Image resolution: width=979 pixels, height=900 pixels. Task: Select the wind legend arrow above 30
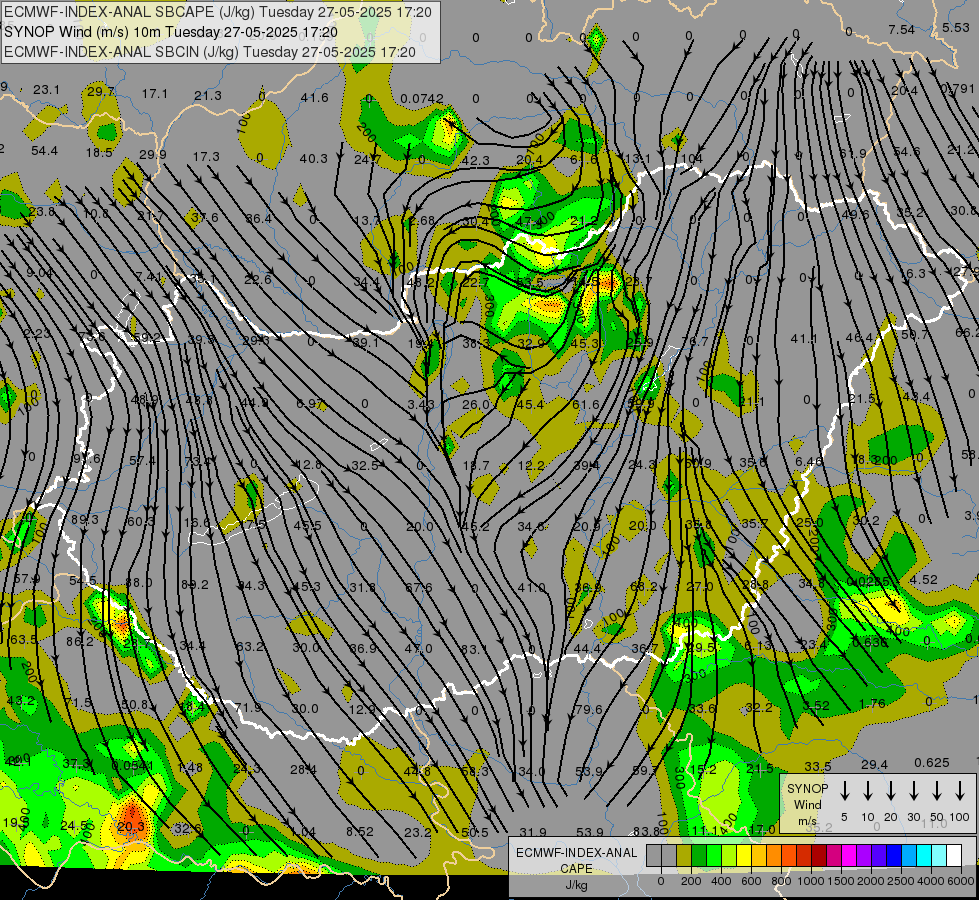coord(913,791)
